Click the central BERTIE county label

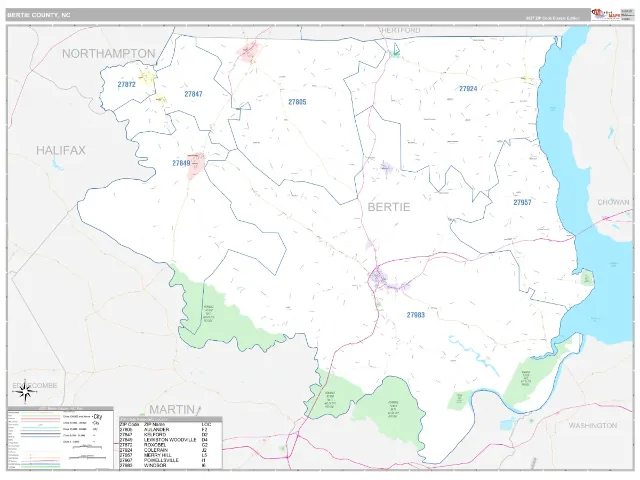tap(389, 207)
